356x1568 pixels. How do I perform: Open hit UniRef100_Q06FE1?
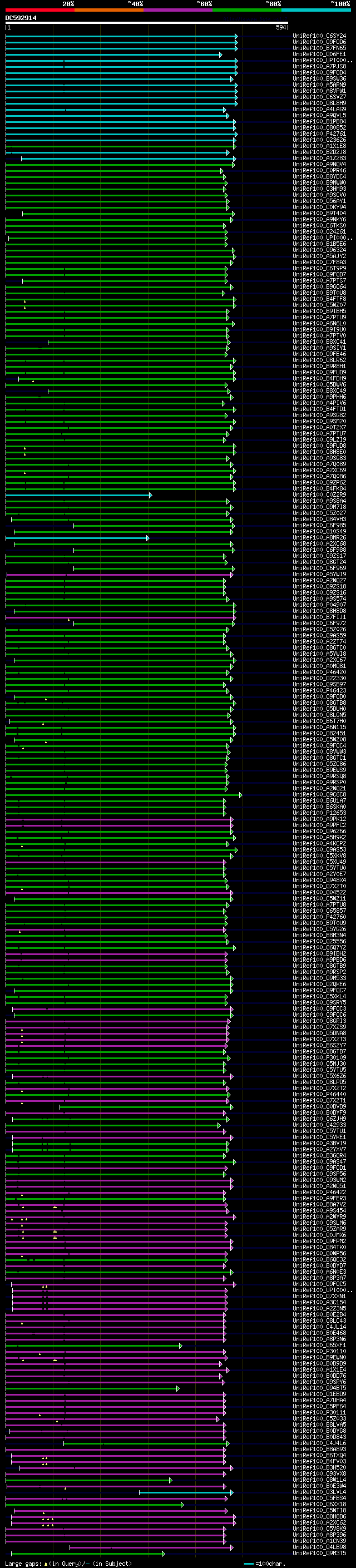click(x=319, y=54)
